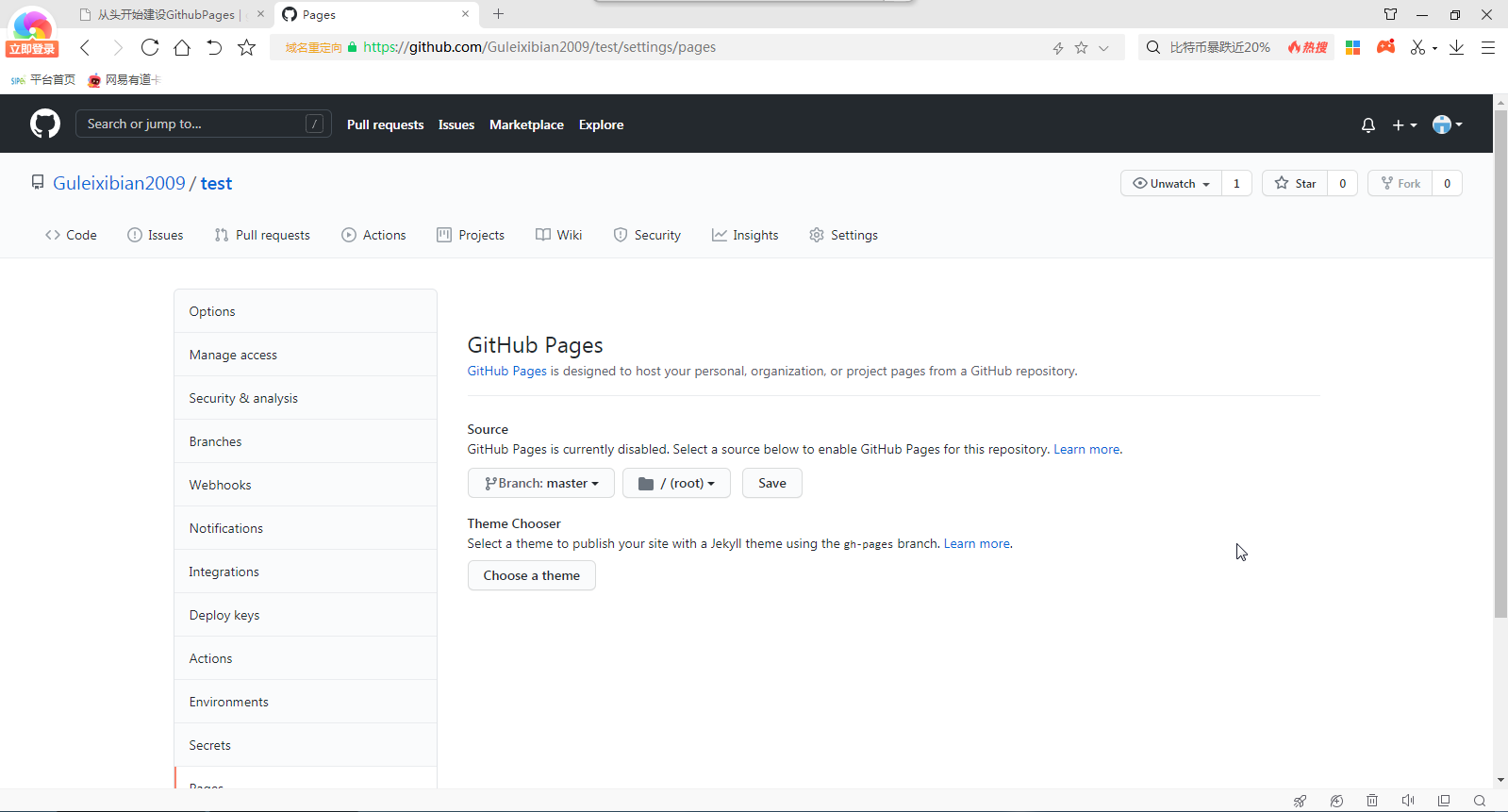Open Options in settings sidebar
Image resolution: width=1508 pixels, height=812 pixels.
pyautogui.click(x=306, y=311)
